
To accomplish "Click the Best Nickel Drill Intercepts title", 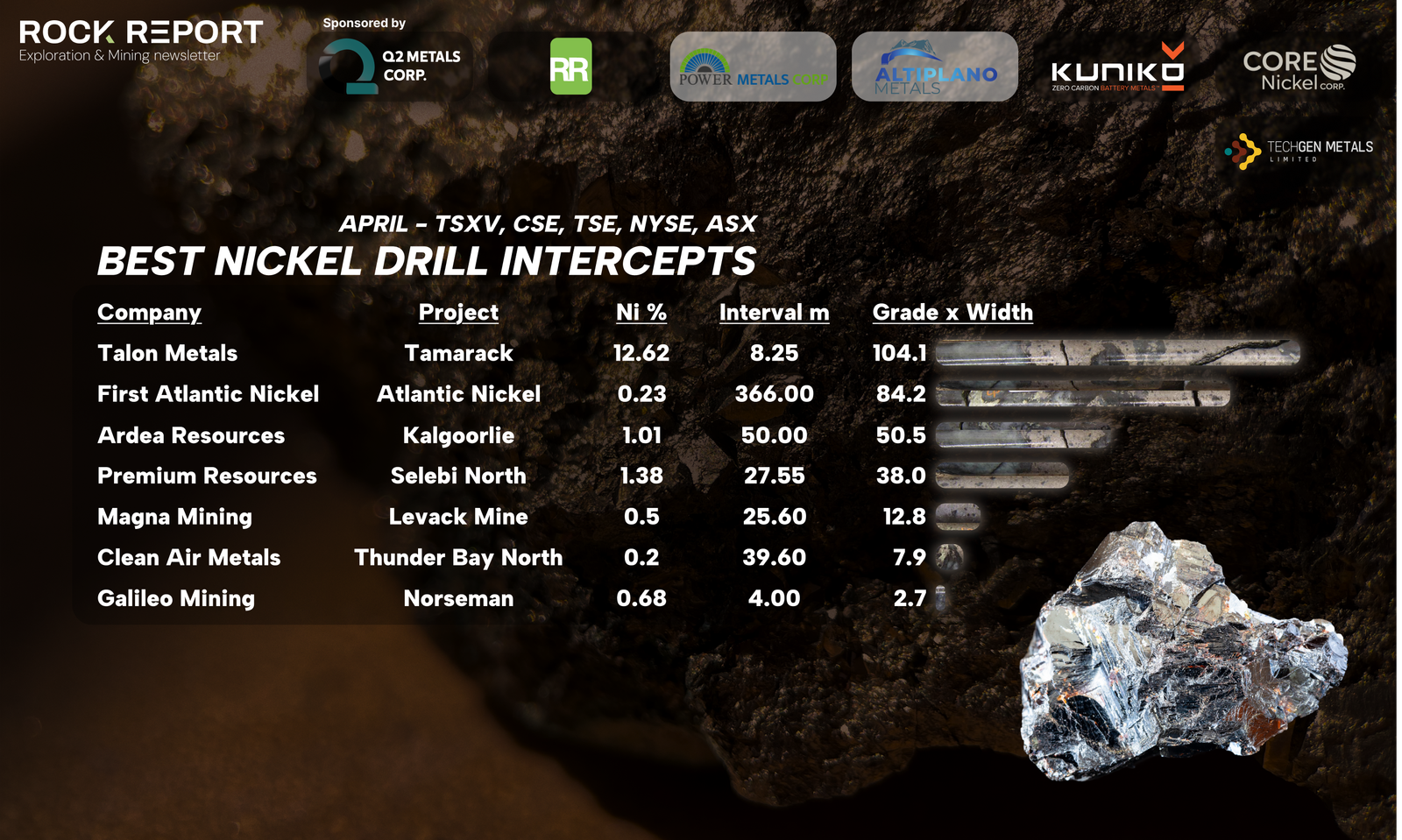I will coord(427,261).
